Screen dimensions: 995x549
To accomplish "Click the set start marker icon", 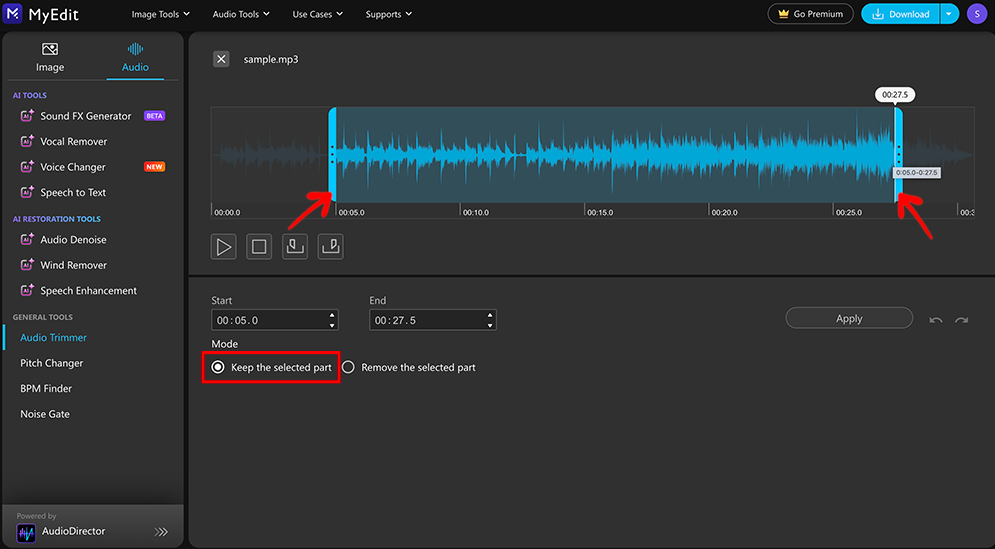I will point(295,247).
